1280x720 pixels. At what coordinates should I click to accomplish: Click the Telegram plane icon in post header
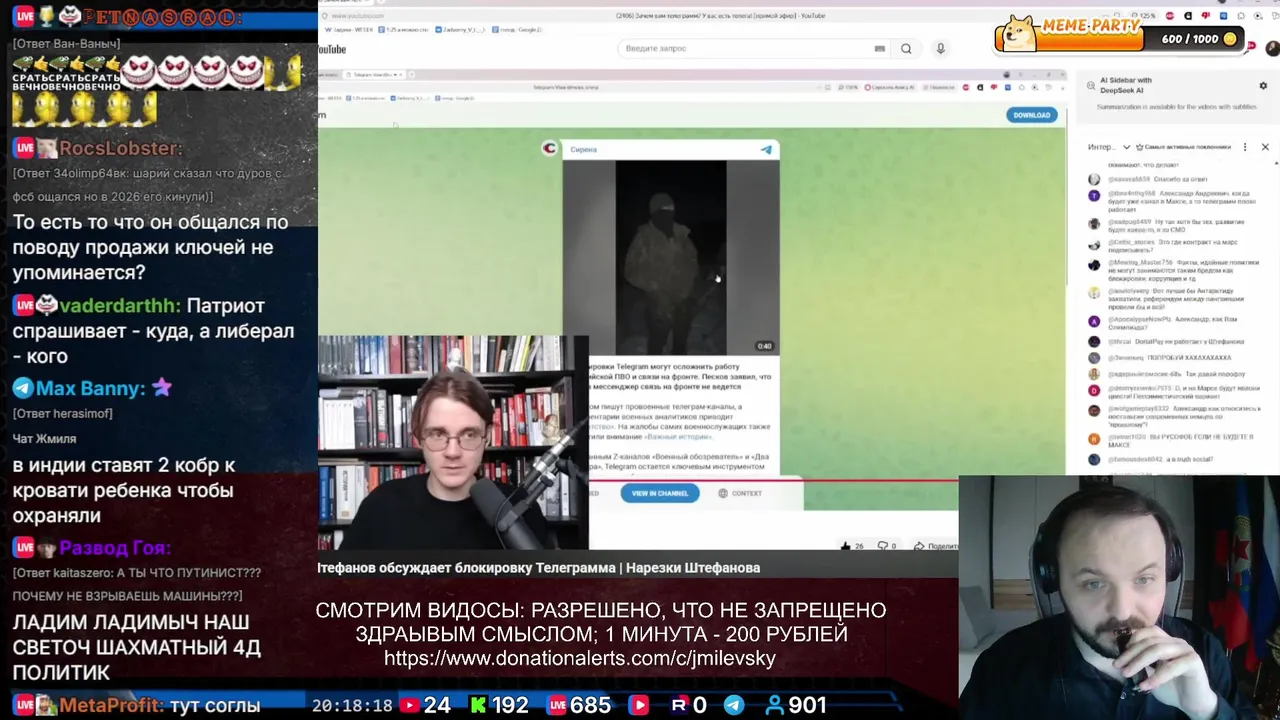coord(766,149)
